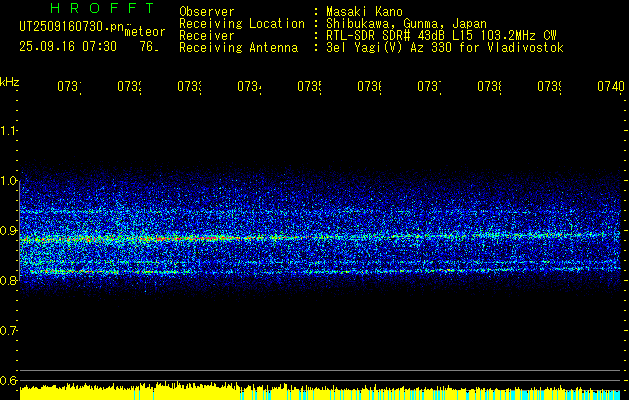Click the 1.1 frequency axis label
The width and height of the screenshot is (629, 400).
tap(8, 130)
